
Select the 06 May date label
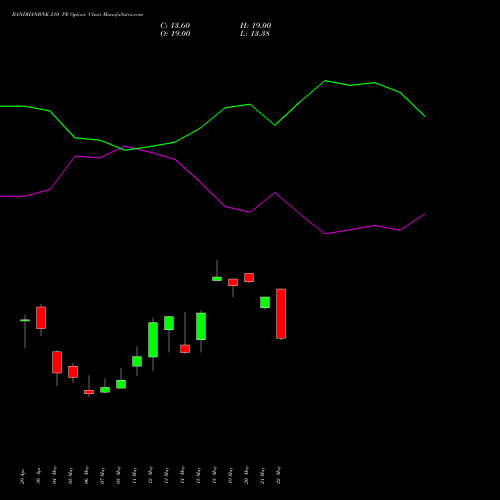(x=86, y=475)
